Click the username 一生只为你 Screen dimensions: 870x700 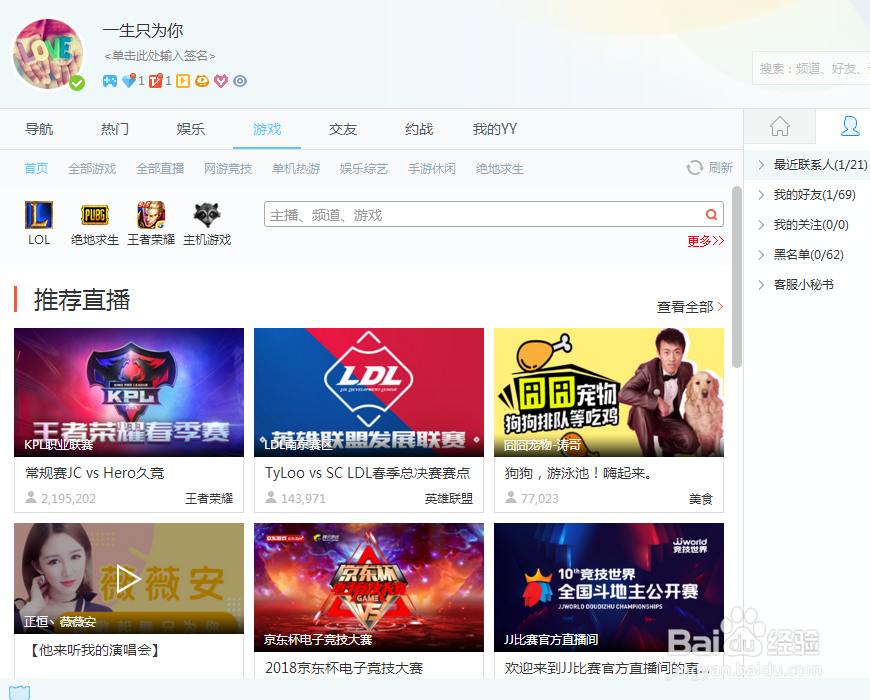pyautogui.click(x=143, y=31)
